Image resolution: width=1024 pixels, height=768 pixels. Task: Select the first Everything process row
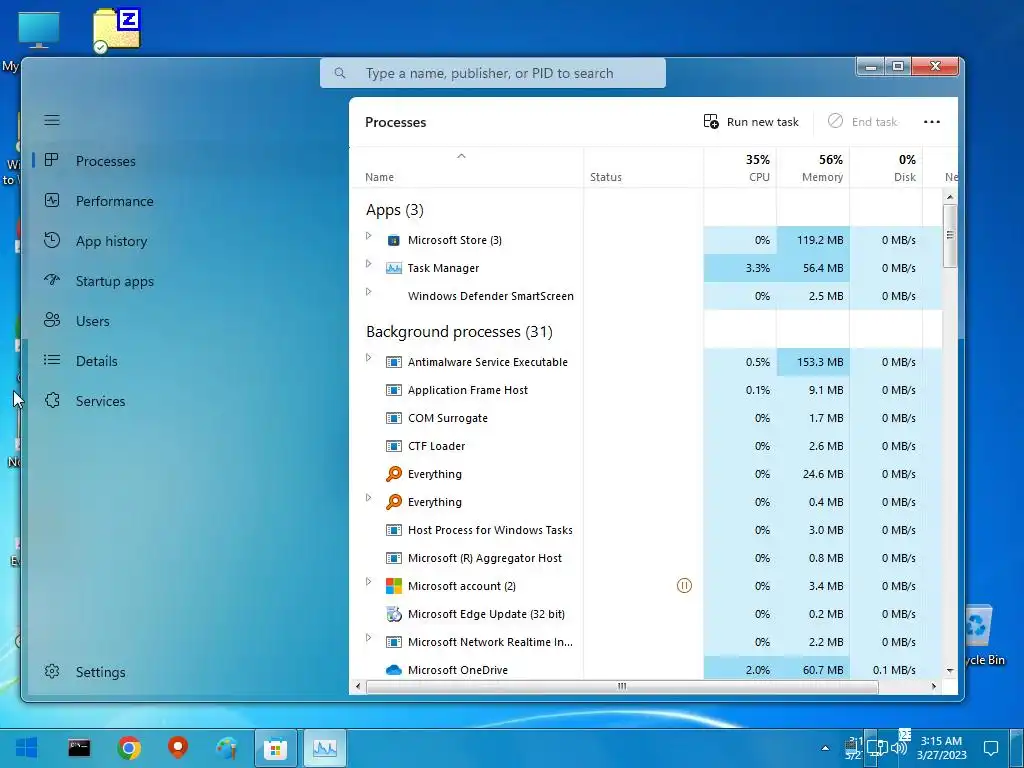[646, 474]
